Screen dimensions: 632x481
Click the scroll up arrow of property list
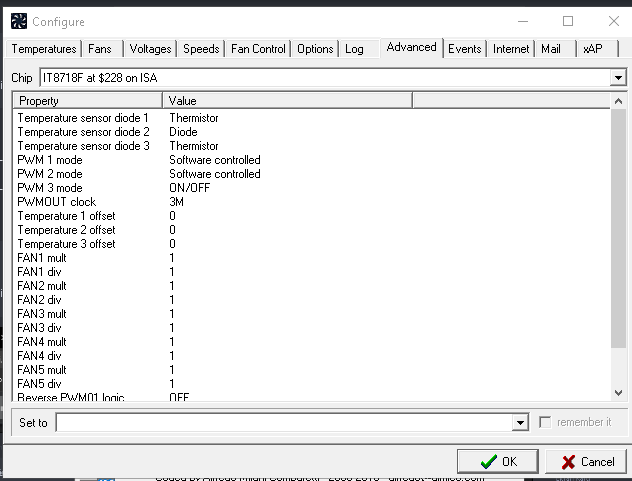point(618,101)
